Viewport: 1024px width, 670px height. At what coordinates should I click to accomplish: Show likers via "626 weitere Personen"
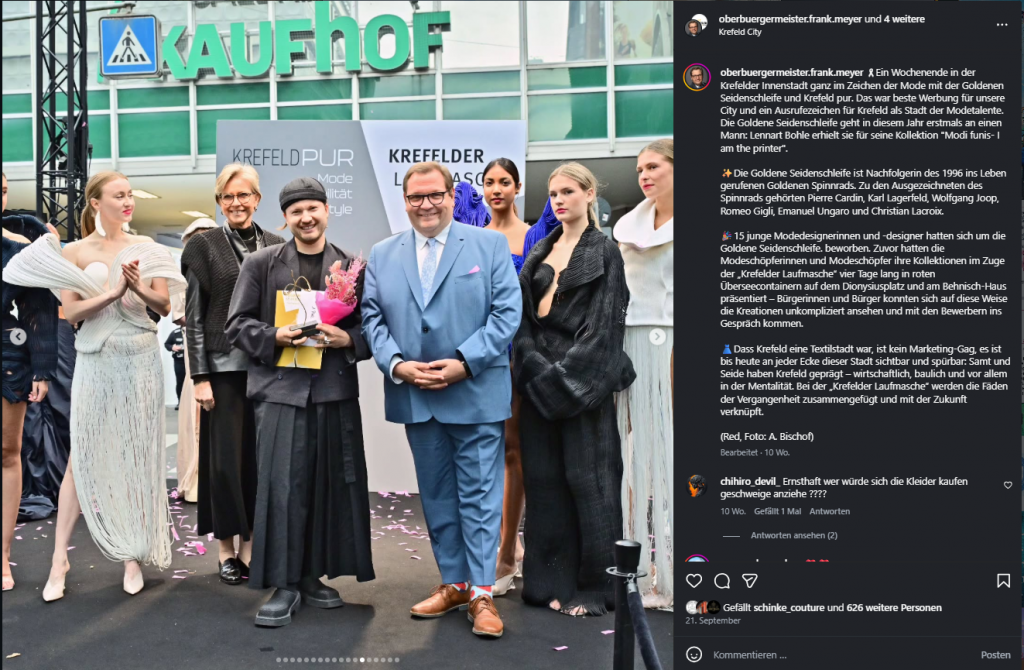pyautogui.click(x=894, y=607)
